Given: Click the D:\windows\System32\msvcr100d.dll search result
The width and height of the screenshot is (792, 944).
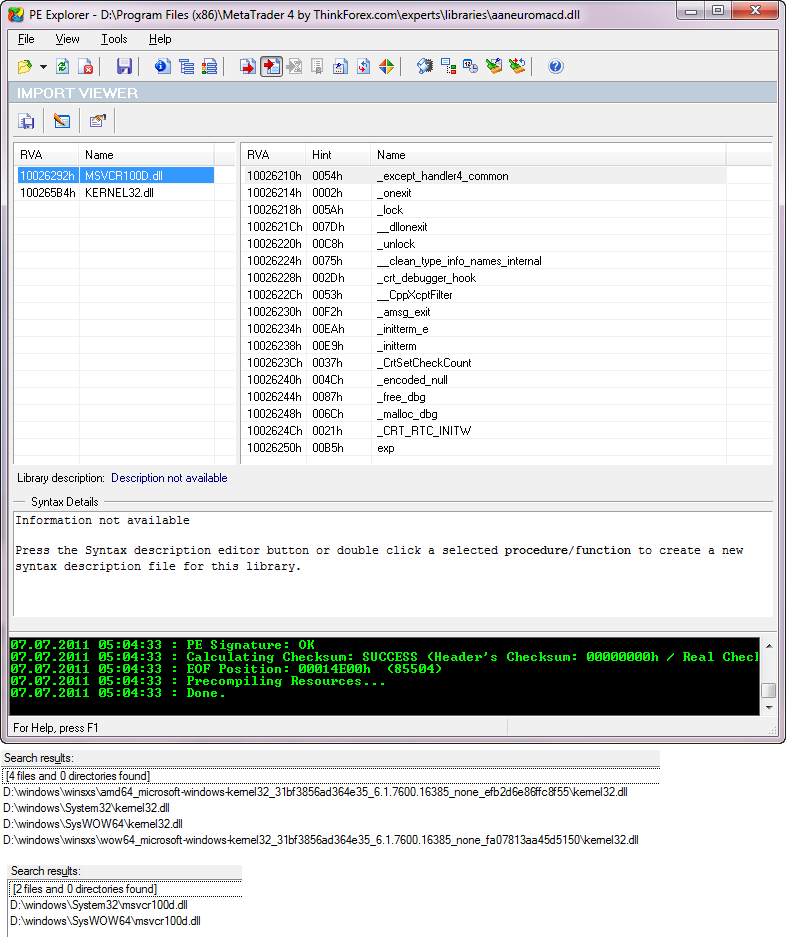Looking at the screenshot, I should [99, 905].
